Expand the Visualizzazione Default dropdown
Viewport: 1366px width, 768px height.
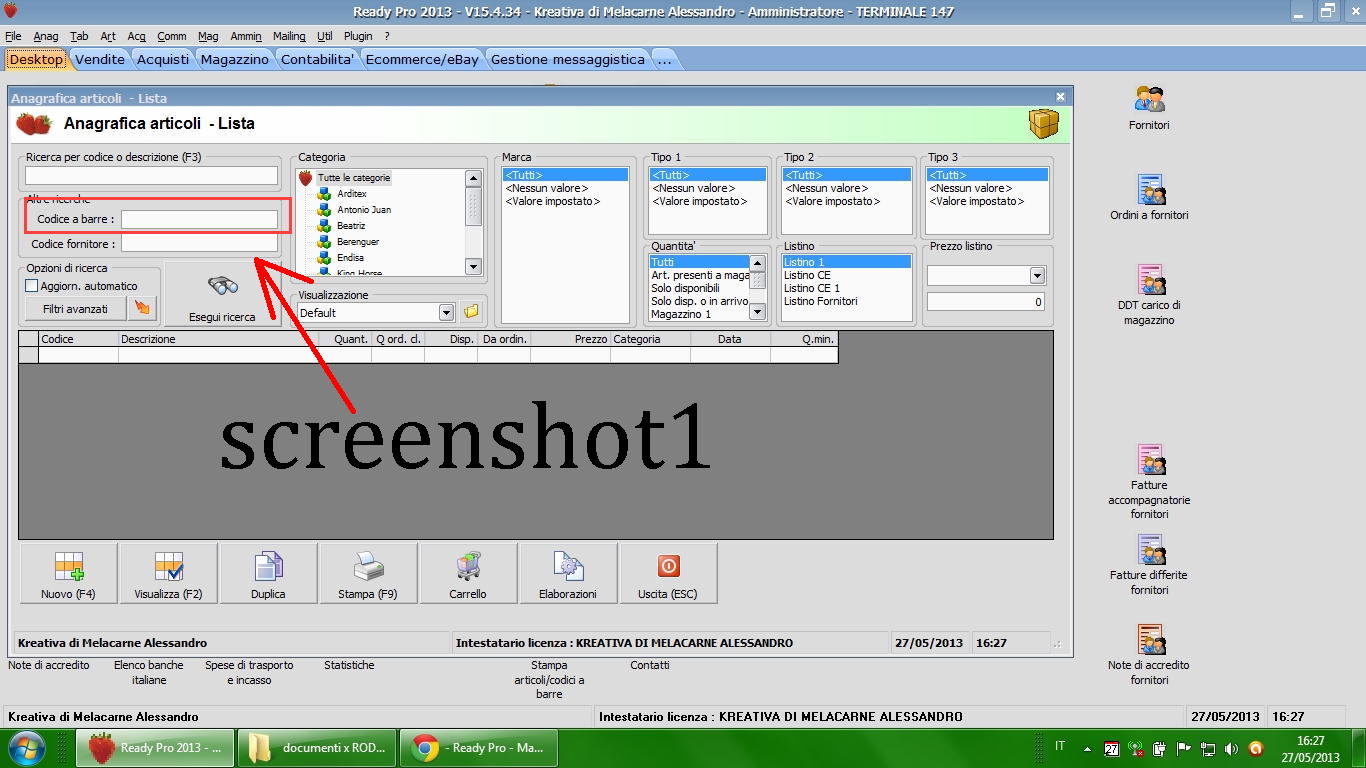[446, 312]
